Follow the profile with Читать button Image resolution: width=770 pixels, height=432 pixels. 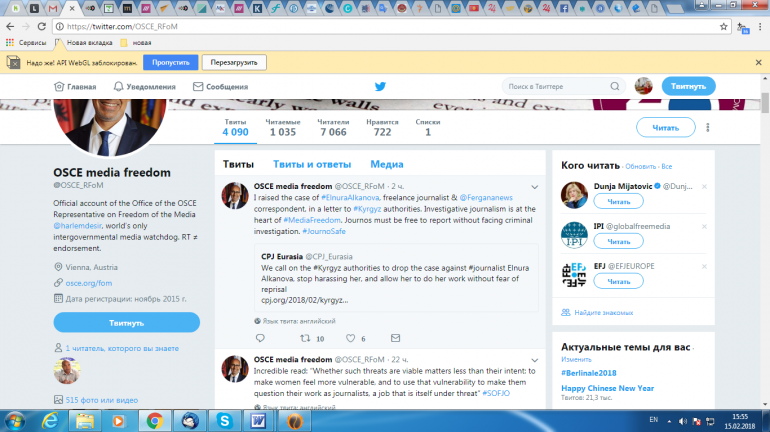click(665, 128)
